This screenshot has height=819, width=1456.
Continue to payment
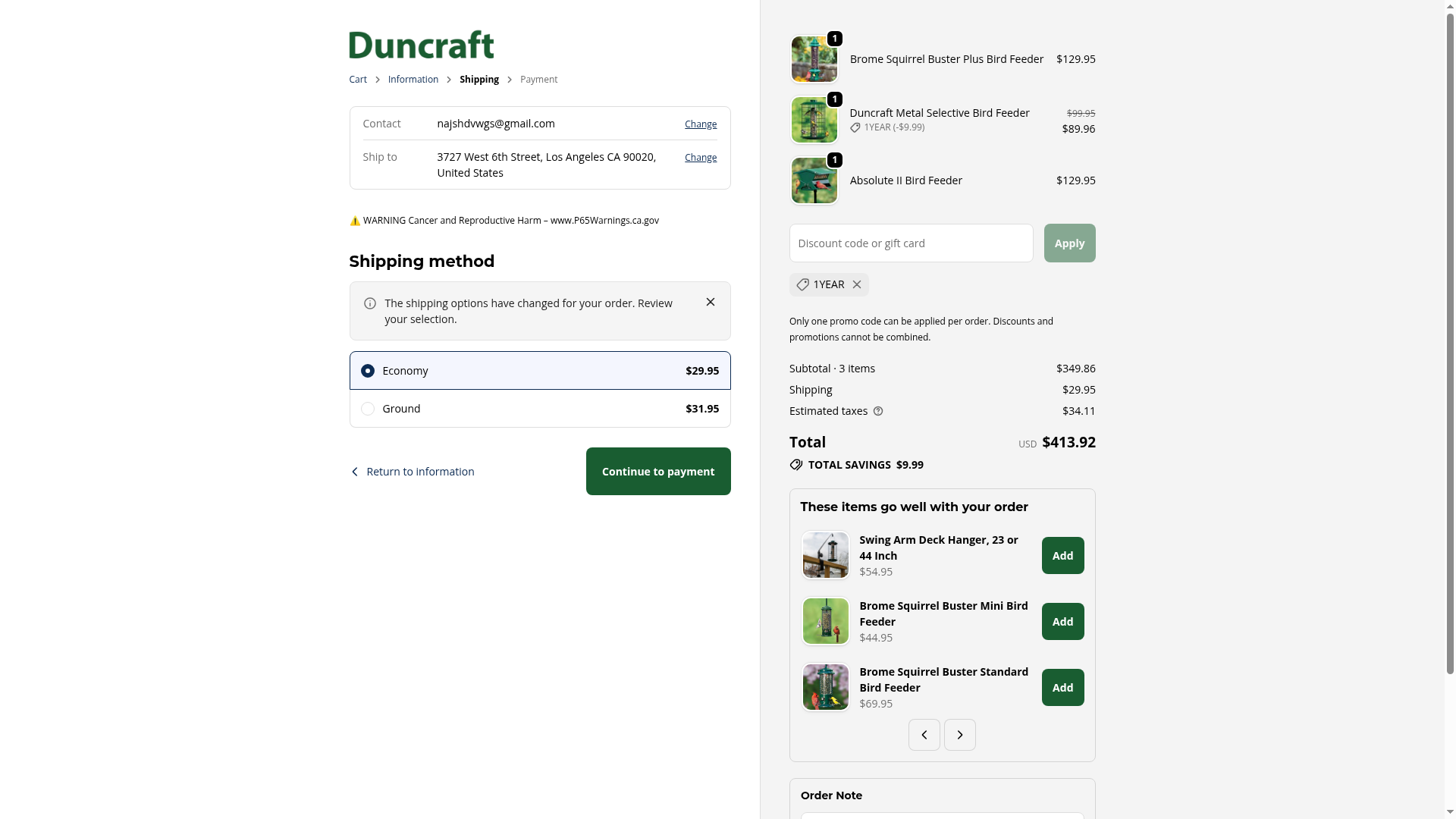click(658, 472)
